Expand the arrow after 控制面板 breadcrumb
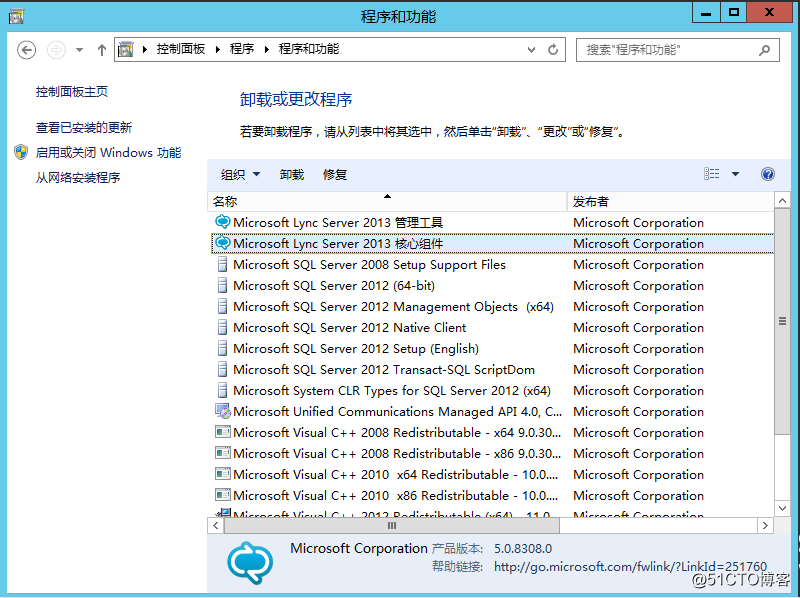This screenshot has width=800, height=598. pyautogui.click(x=218, y=49)
